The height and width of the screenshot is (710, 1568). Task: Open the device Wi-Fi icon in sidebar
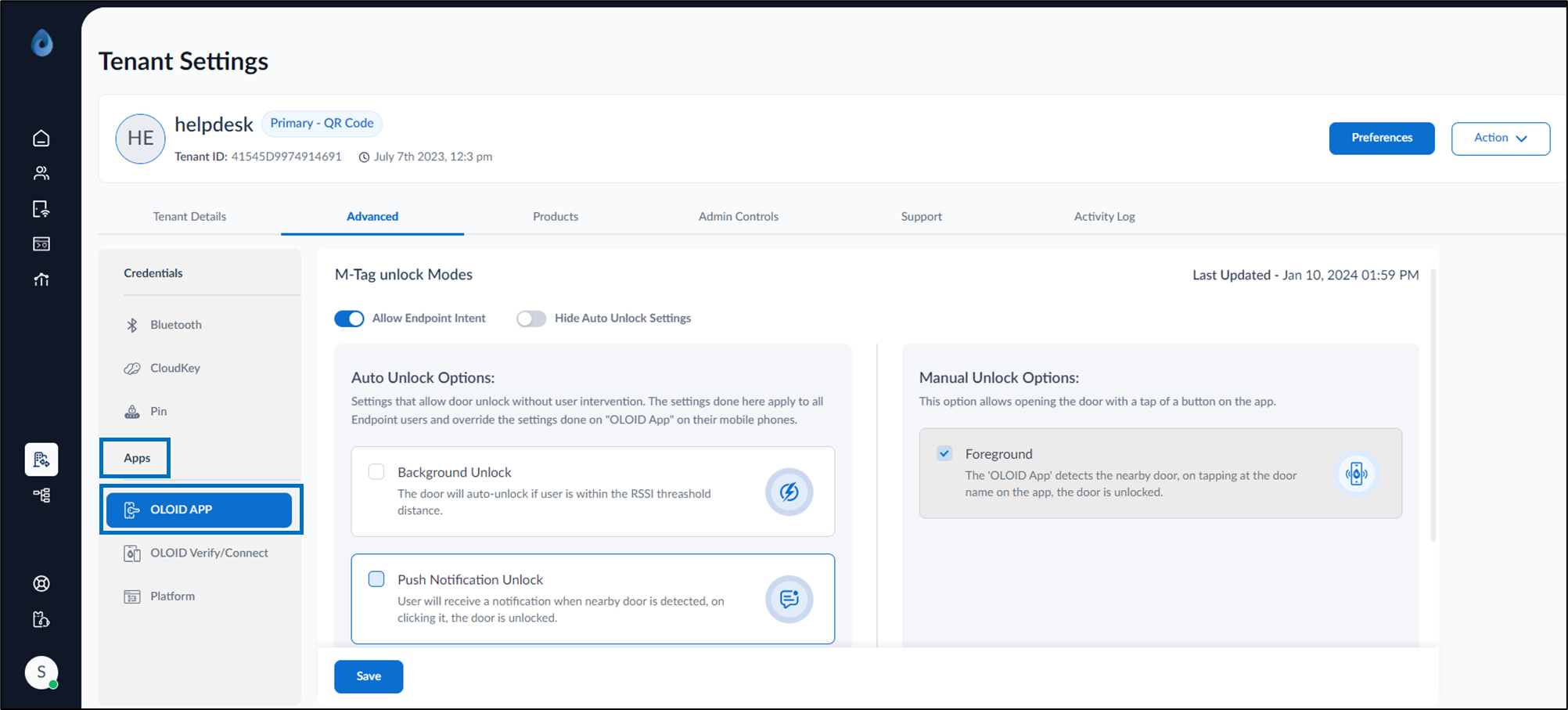pos(41,209)
